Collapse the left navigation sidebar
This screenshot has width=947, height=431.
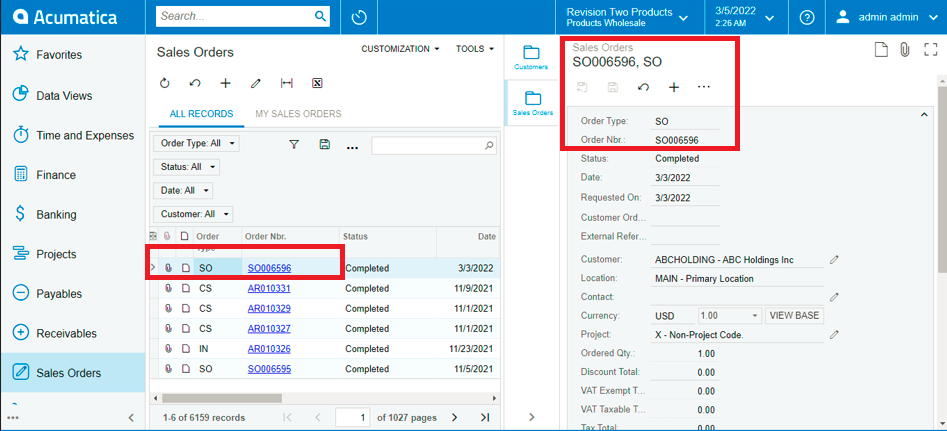click(x=132, y=418)
